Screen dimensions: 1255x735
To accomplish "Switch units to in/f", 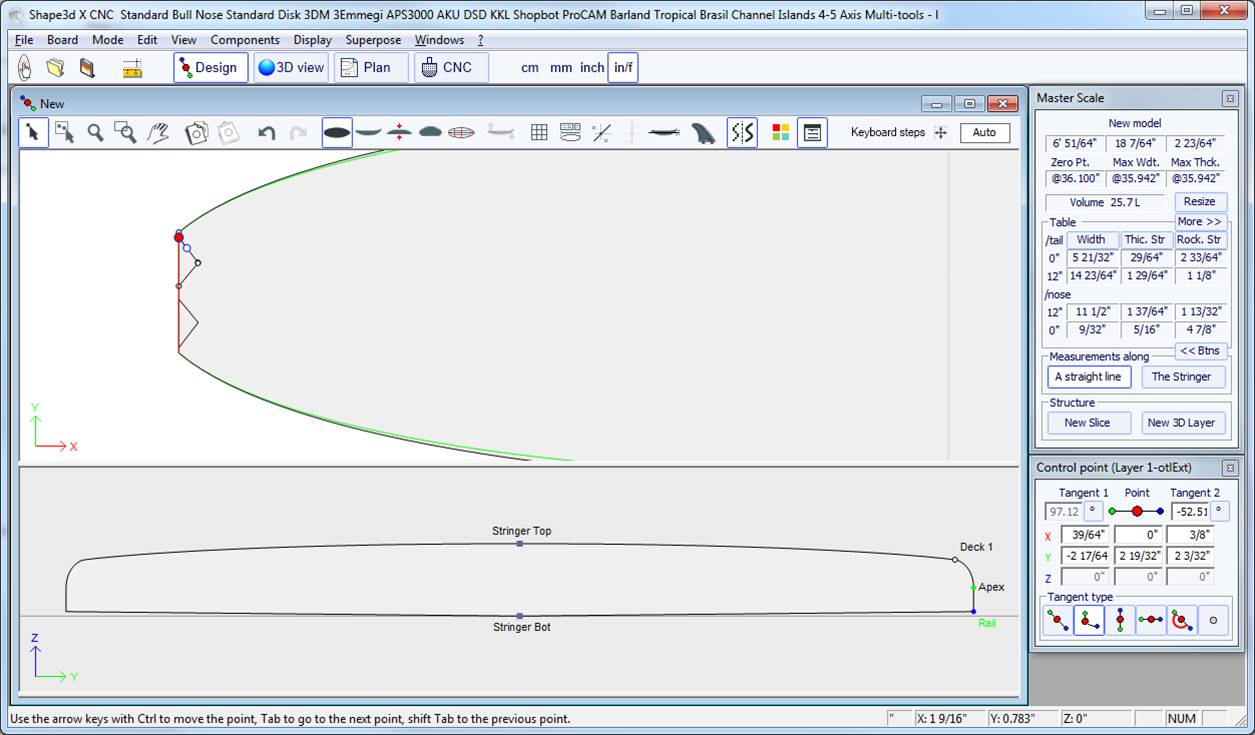I will (623, 68).
